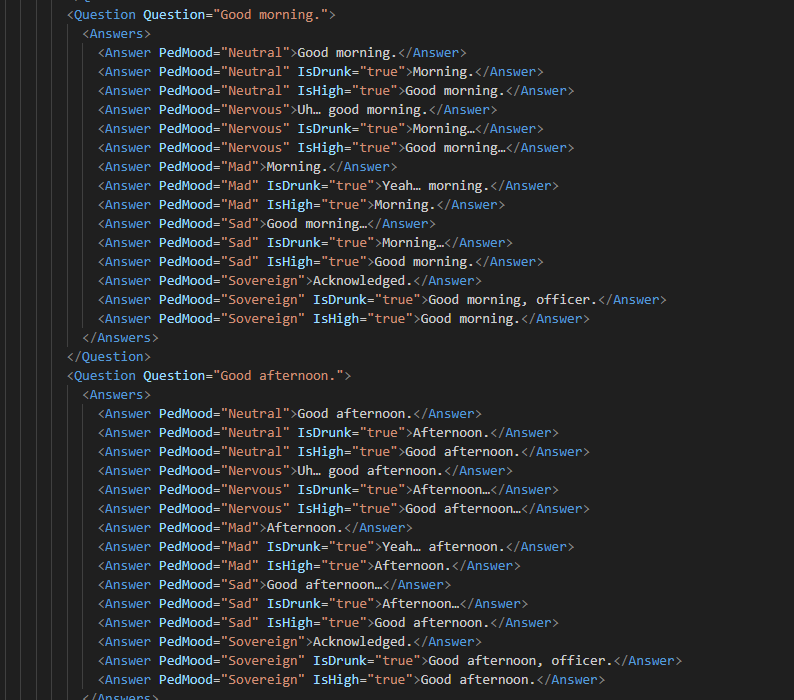This screenshot has width=794, height=700.
Task: Click "Acknowledged." in the Good afternoon block
Action: pyautogui.click(x=362, y=642)
